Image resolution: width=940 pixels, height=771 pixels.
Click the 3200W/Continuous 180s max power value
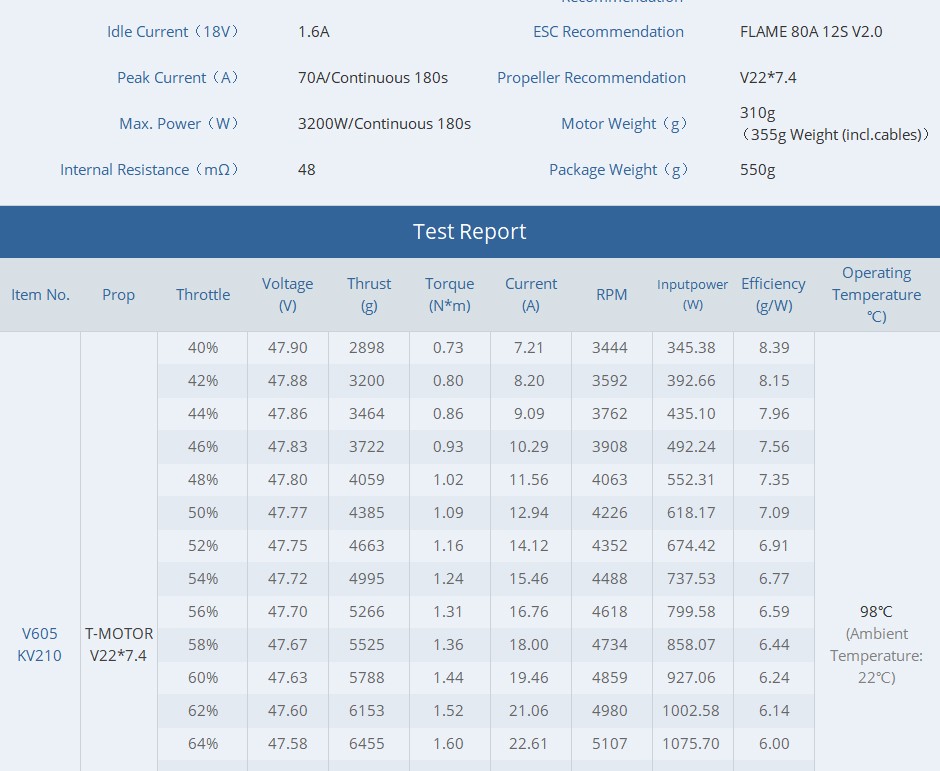384,124
